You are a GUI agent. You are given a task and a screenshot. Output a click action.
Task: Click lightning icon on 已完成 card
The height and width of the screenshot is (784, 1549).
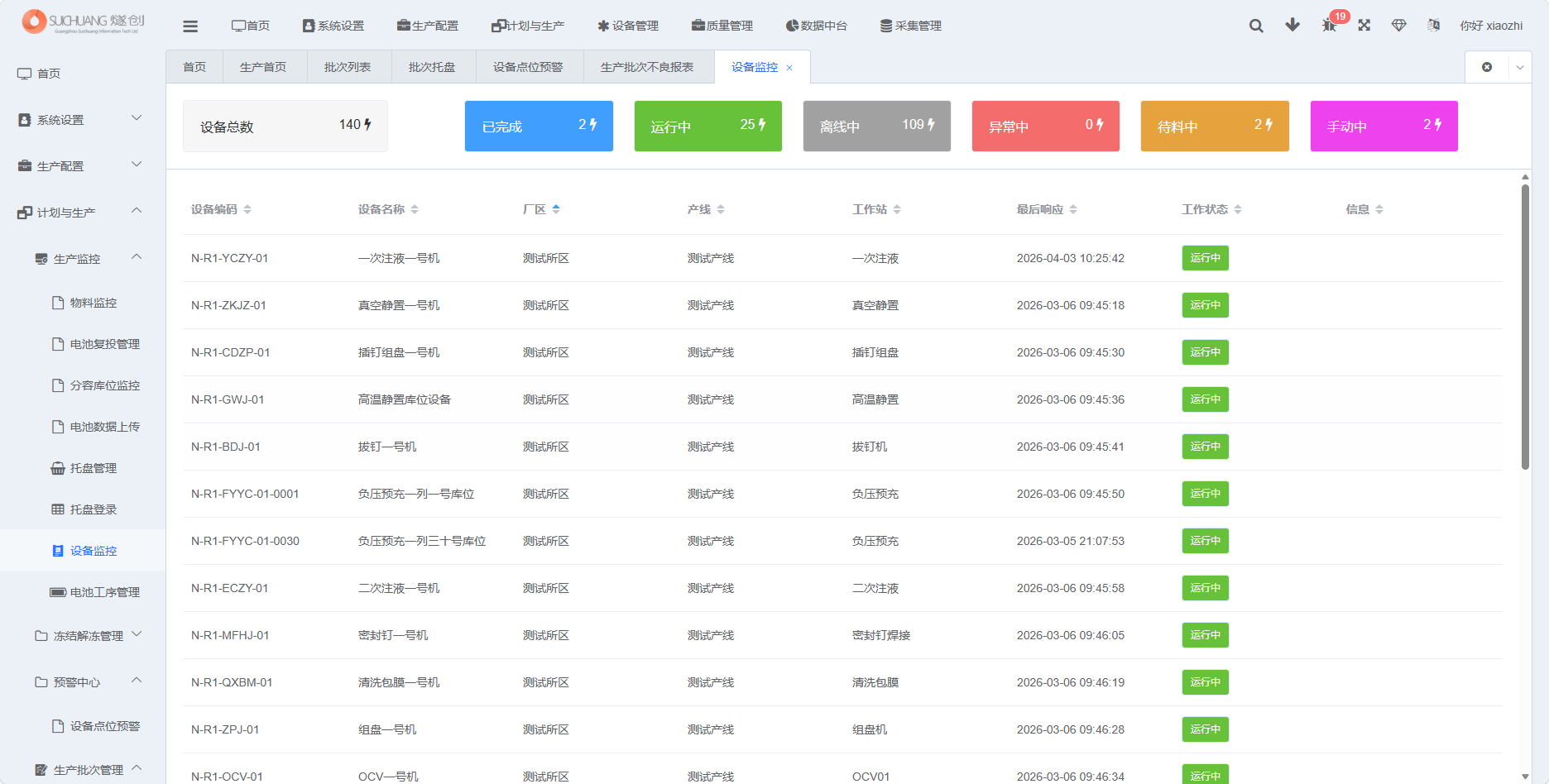pyautogui.click(x=593, y=125)
